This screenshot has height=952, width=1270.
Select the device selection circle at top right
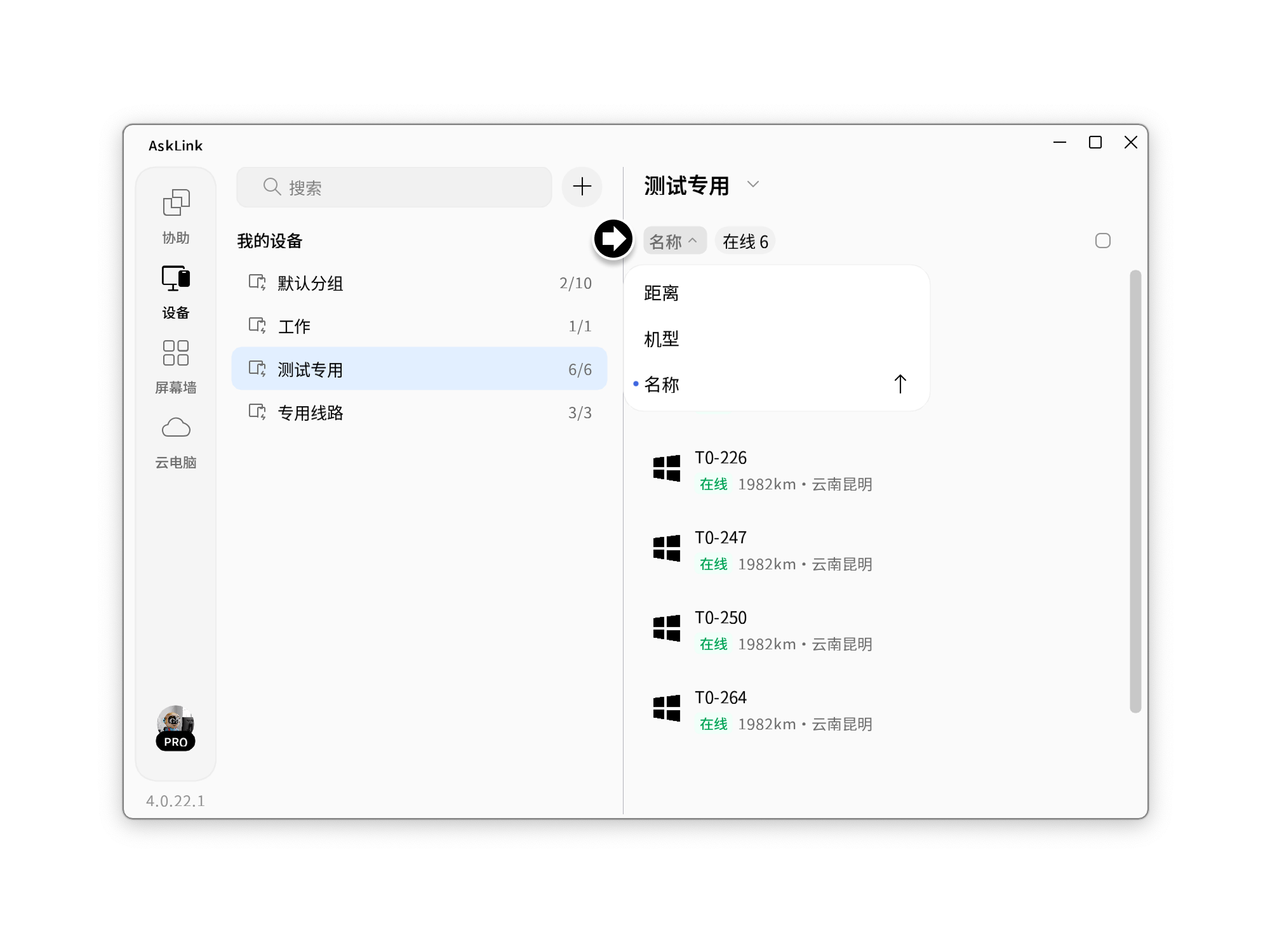[1104, 240]
